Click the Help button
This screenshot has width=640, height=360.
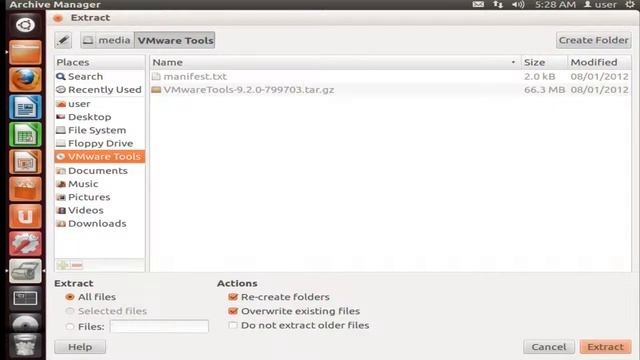[80, 347]
